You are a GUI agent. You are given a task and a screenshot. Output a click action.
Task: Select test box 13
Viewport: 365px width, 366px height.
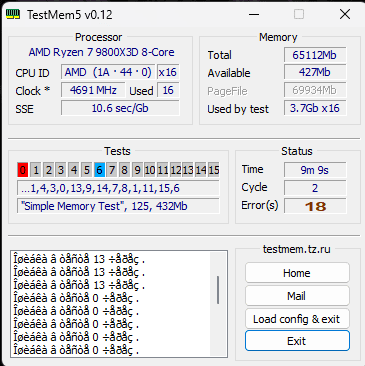point(188,170)
